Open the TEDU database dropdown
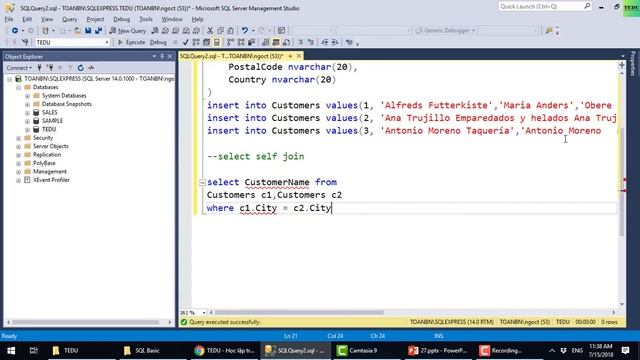This screenshot has width=640, height=360. tap(107, 42)
